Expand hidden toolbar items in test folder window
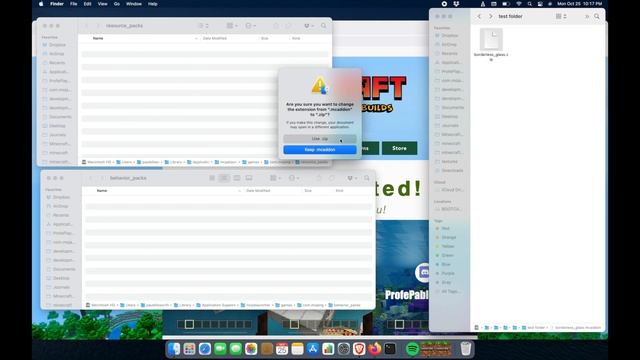Screen dimensions: 640x360 pyautogui.click(x=587, y=16)
